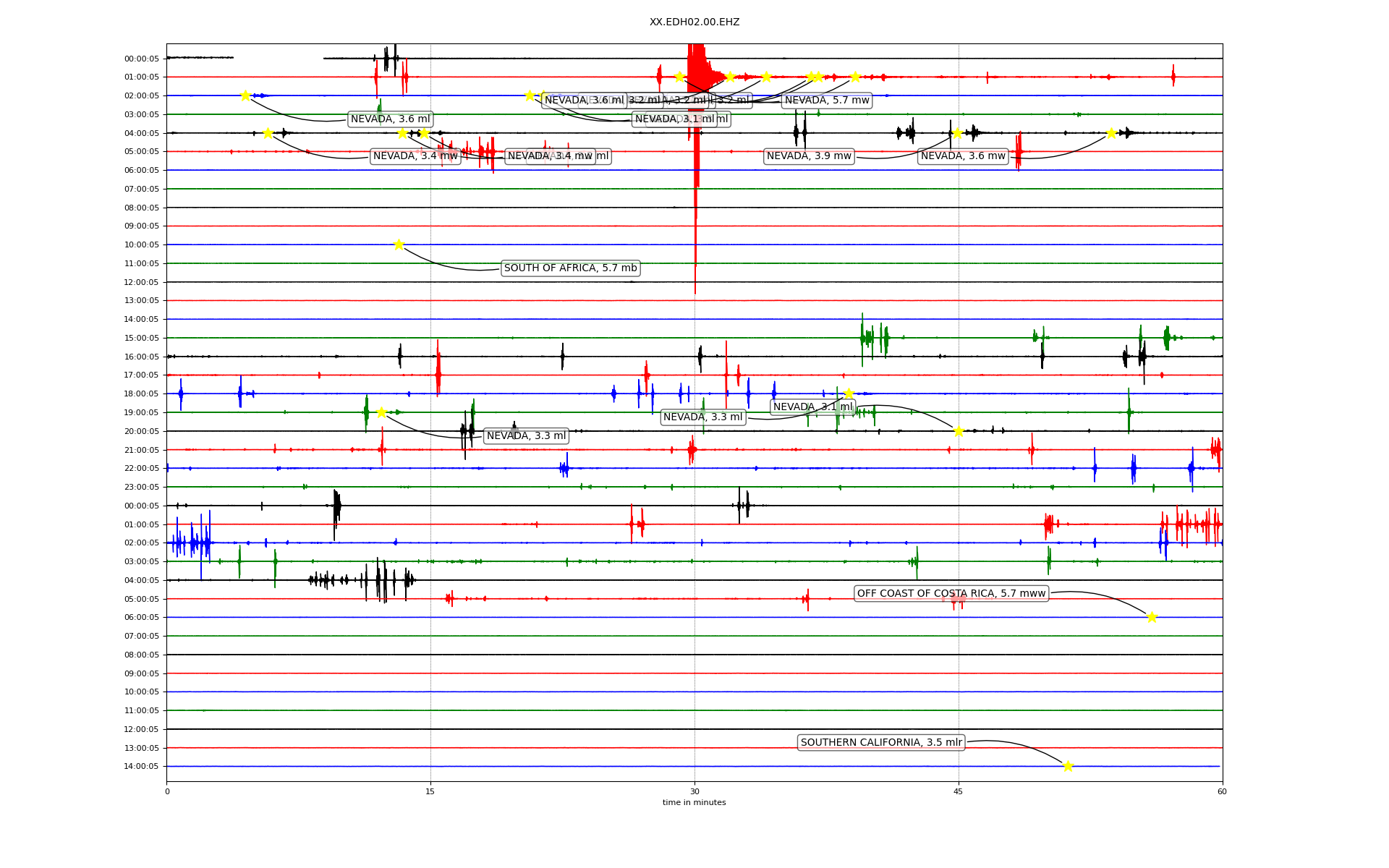The width and height of the screenshot is (1389, 868).
Task: Select the "NEVADA, 3.6 mw" annotation label
Action: coord(962,156)
